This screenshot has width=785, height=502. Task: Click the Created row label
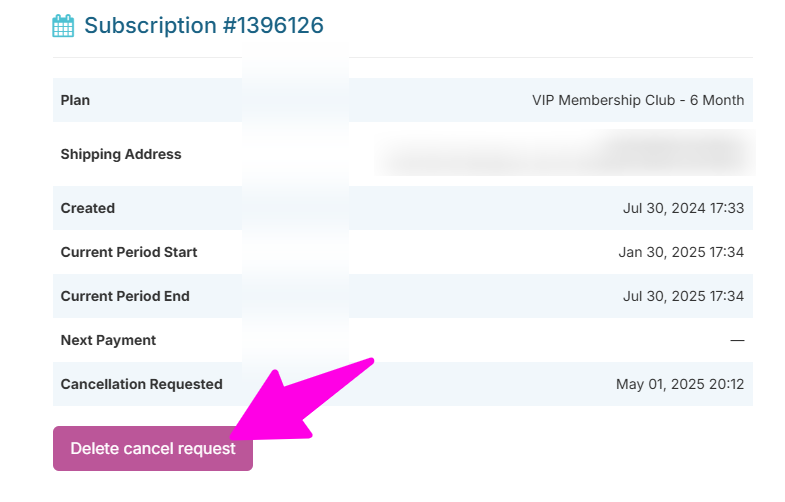(88, 208)
